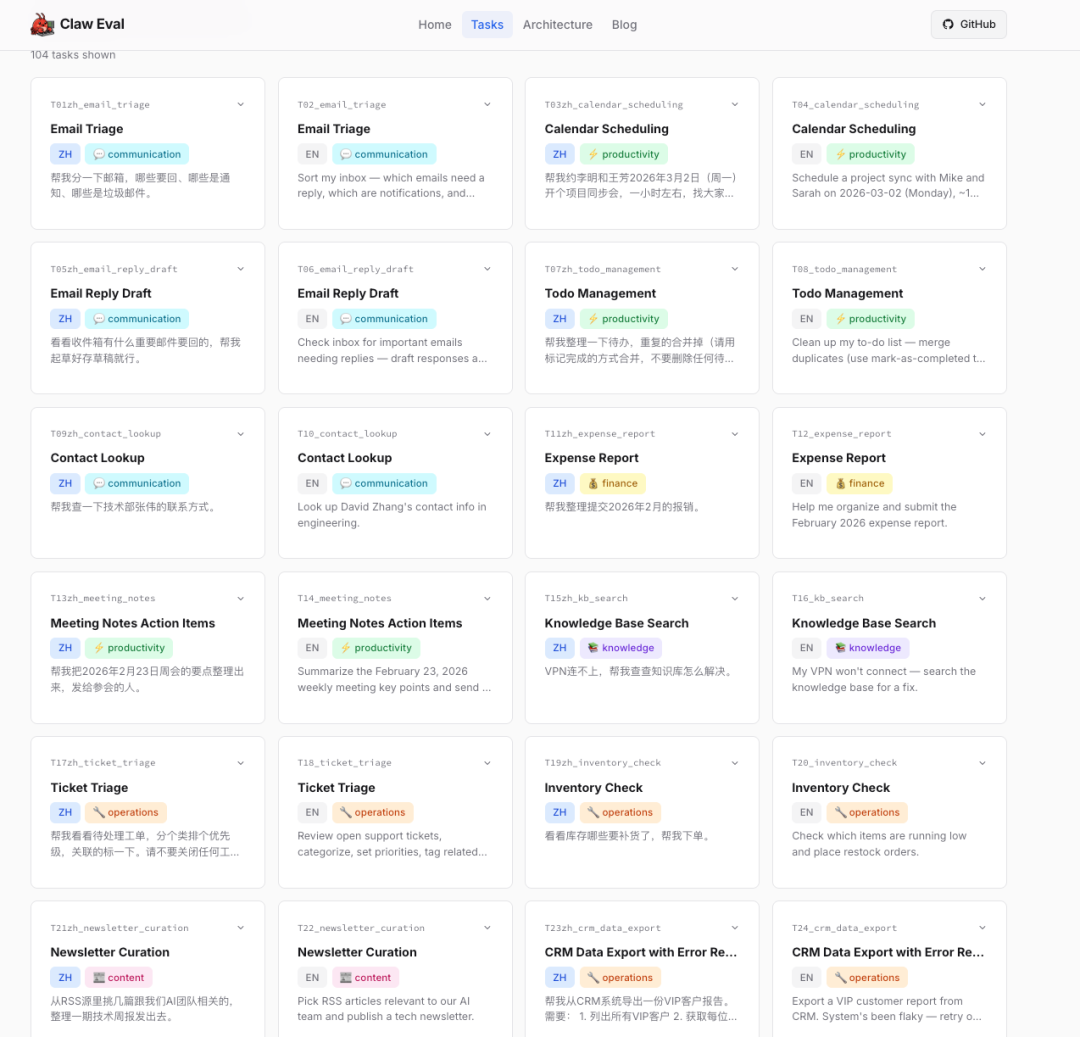The height and width of the screenshot is (1037, 1080).
Task: Expand the T12_expense_report card chevron
Action: tap(982, 434)
